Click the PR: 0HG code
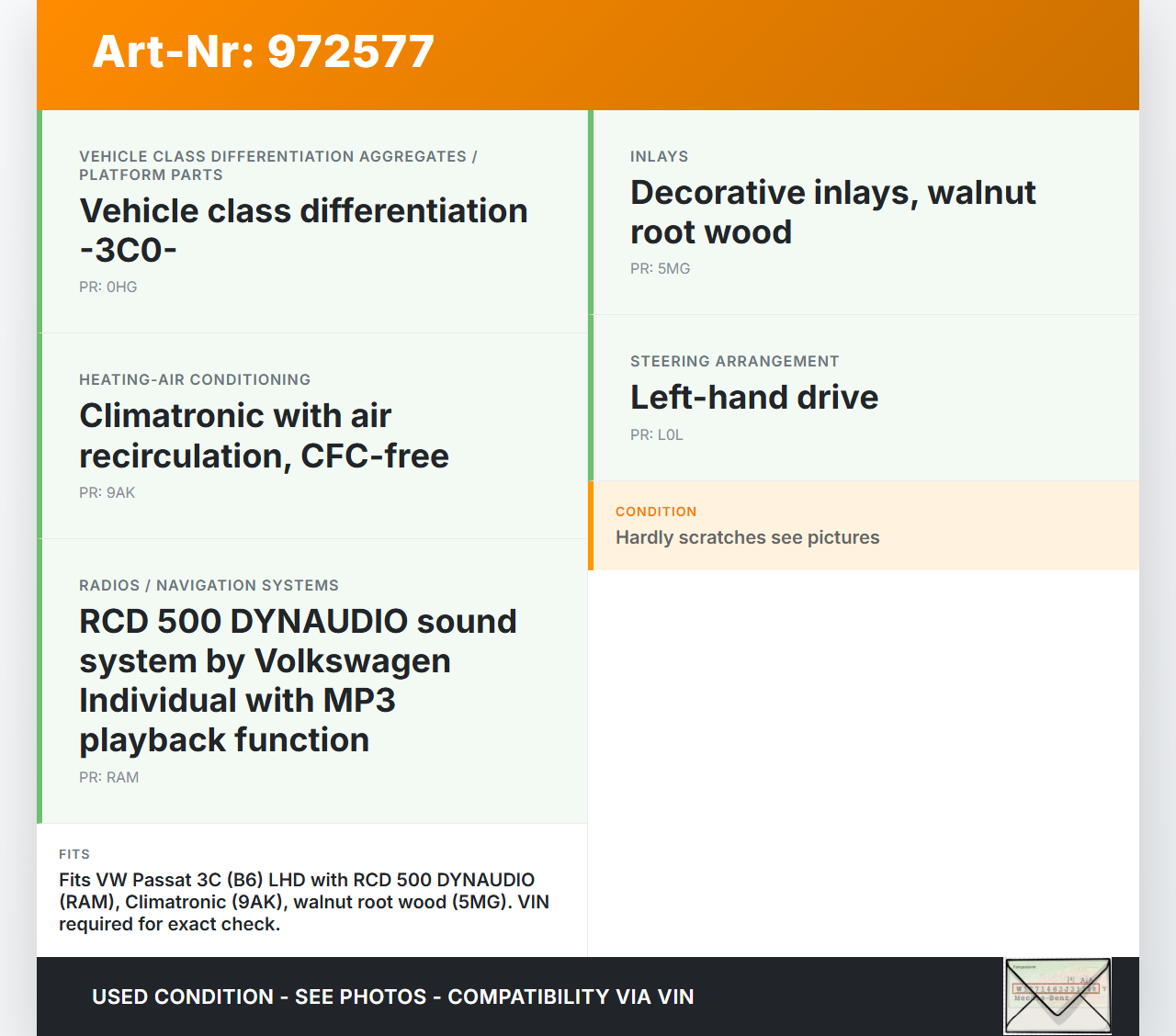The image size is (1176, 1036). click(108, 287)
